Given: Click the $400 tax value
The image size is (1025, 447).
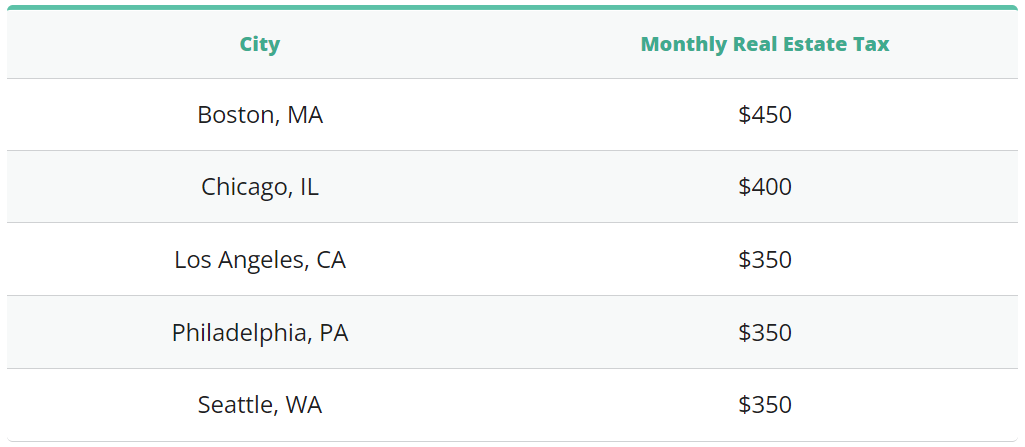Looking at the screenshot, I should click(x=765, y=187).
